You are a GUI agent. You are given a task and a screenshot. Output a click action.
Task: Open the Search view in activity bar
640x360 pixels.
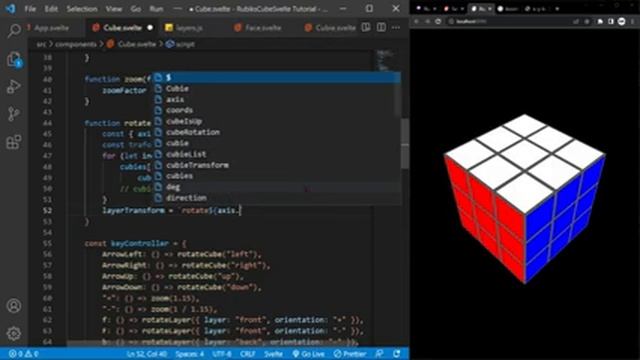[x=14, y=31]
